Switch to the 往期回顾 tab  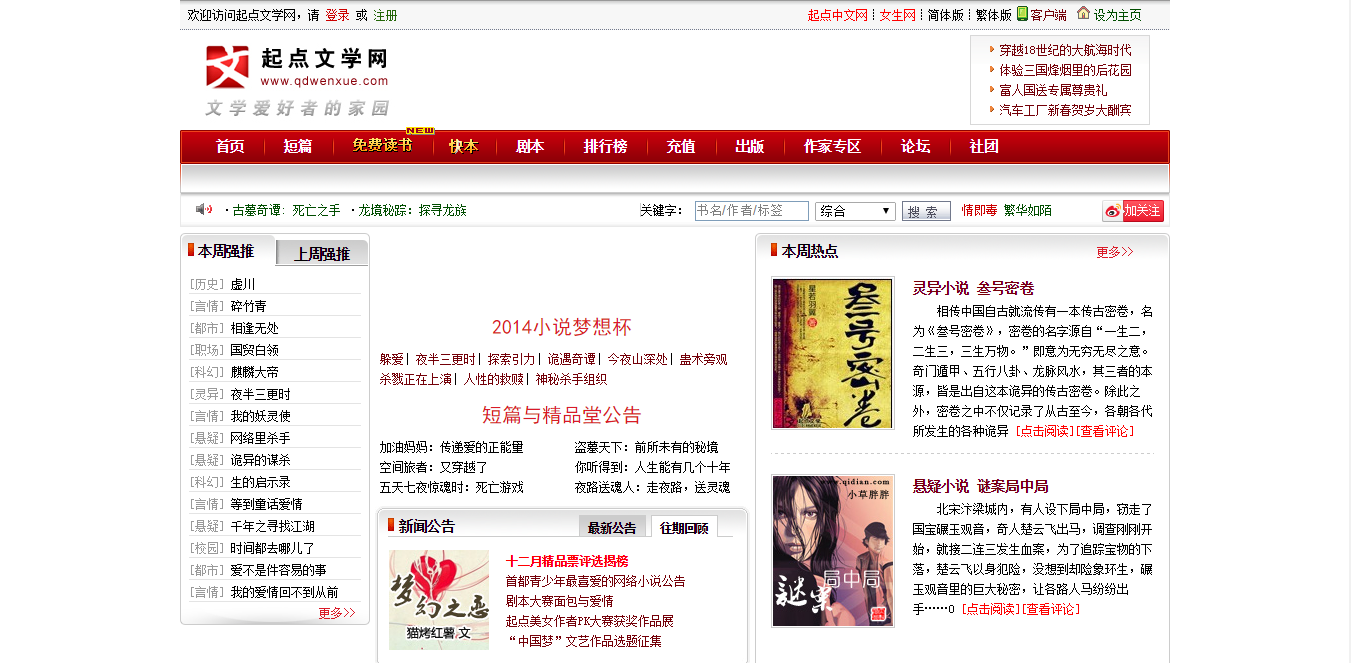[684, 528]
